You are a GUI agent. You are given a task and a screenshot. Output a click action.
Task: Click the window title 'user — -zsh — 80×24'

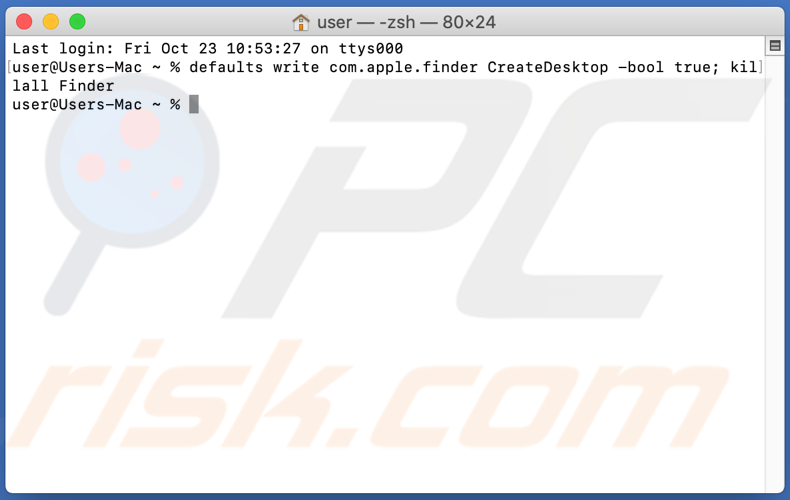pyautogui.click(x=406, y=22)
